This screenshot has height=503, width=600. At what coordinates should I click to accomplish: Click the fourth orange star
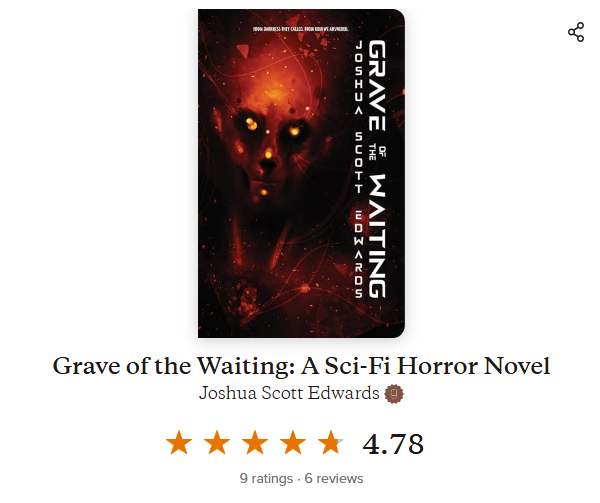click(293, 443)
